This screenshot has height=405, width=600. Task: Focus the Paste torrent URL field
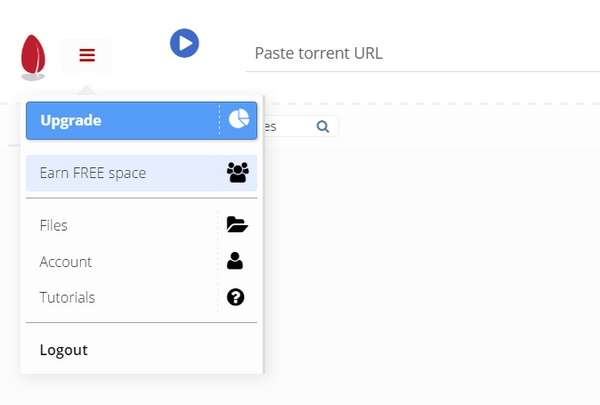click(x=422, y=54)
